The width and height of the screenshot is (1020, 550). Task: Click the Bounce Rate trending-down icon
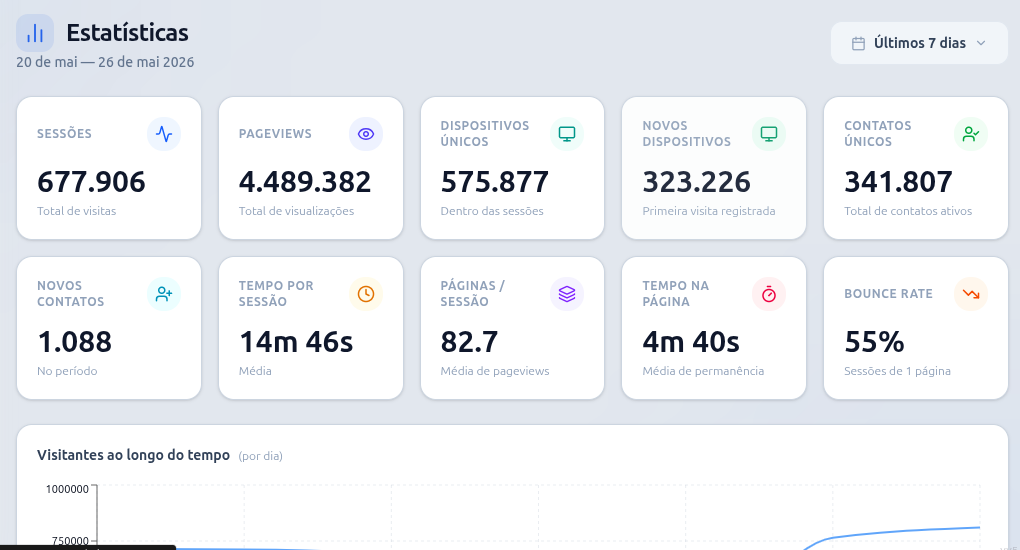pos(971,294)
